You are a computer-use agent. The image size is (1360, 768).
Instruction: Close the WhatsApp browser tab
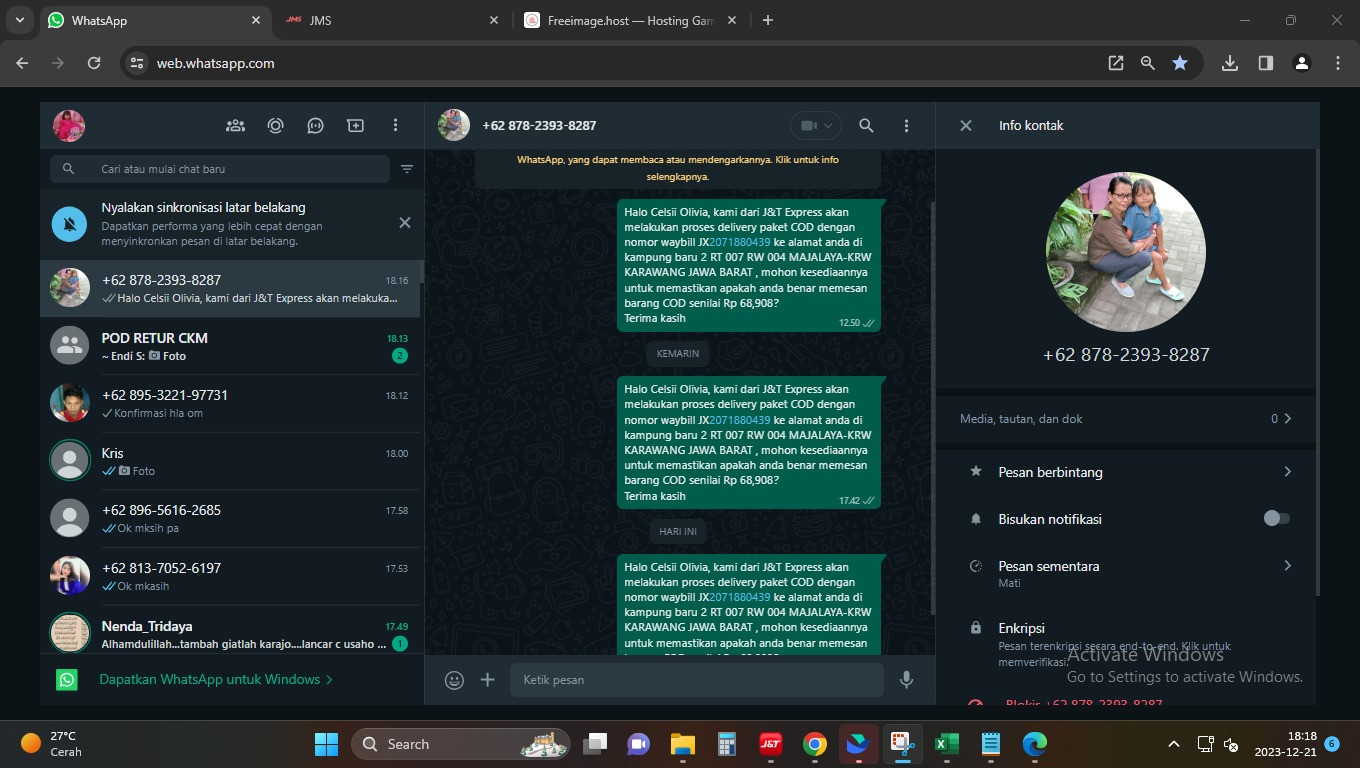256,20
